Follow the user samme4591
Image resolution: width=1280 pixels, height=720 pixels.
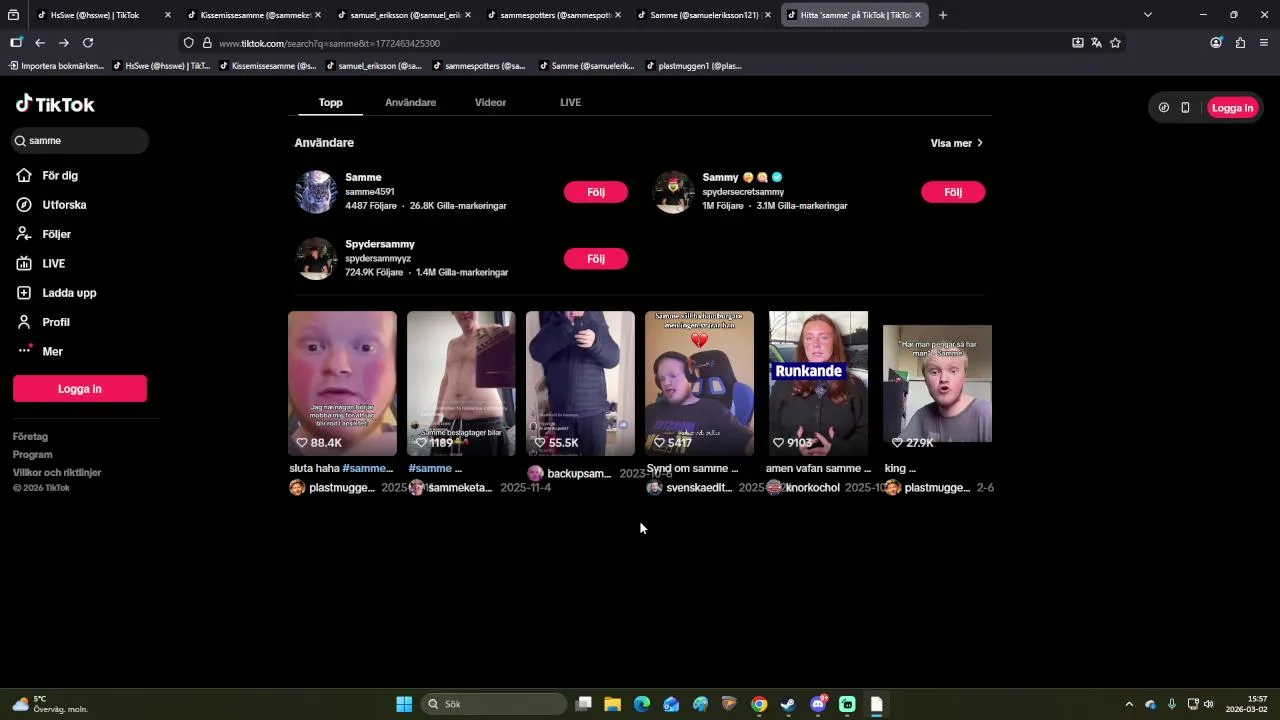[596, 192]
